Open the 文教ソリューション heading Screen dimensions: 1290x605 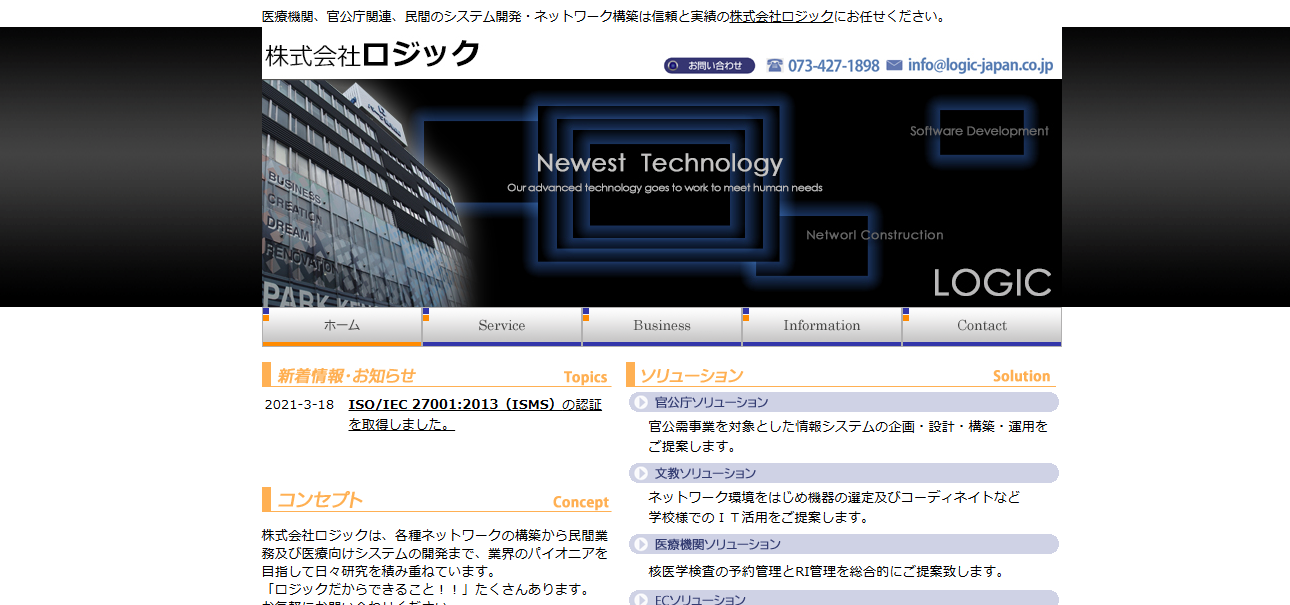[x=844, y=473]
